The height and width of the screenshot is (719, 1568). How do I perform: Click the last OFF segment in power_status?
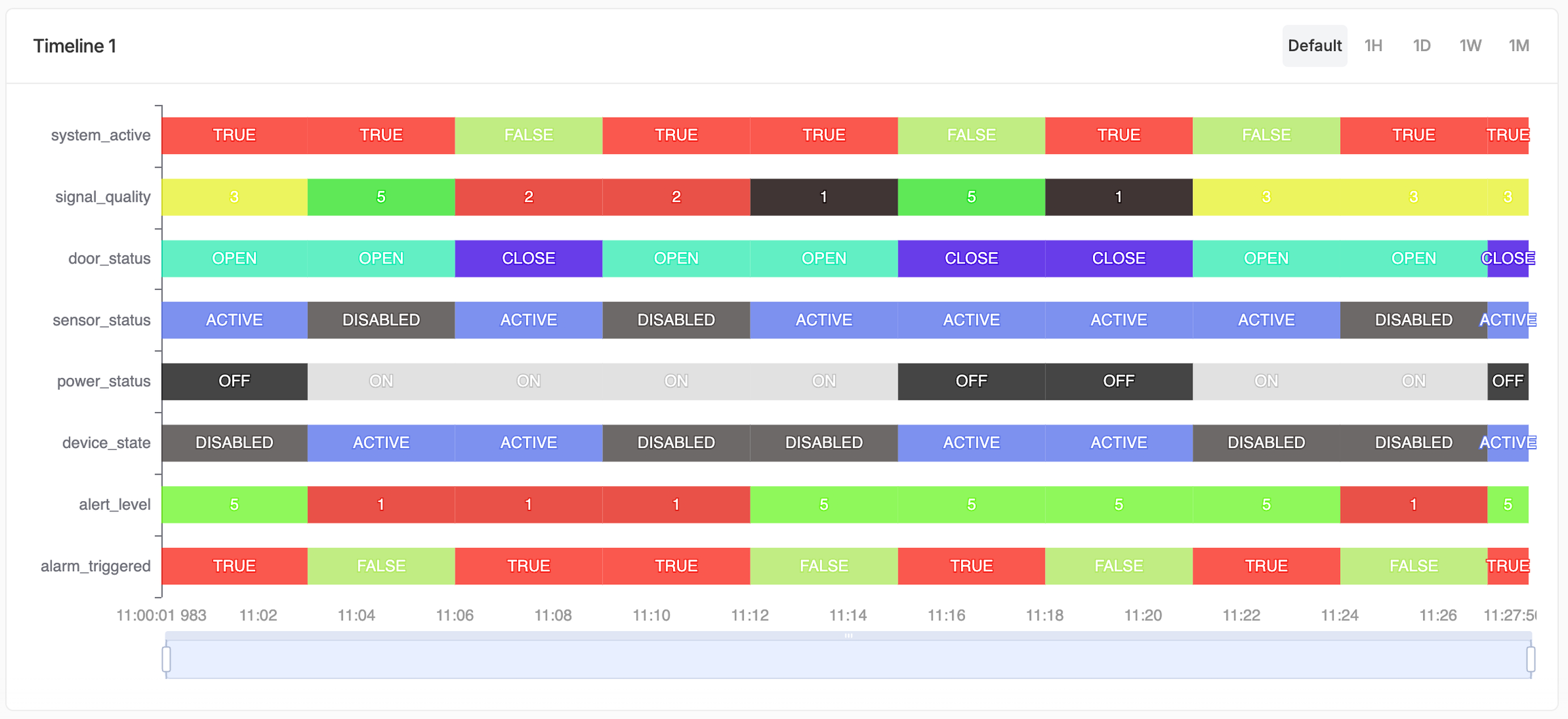[x=1508, y=381]
